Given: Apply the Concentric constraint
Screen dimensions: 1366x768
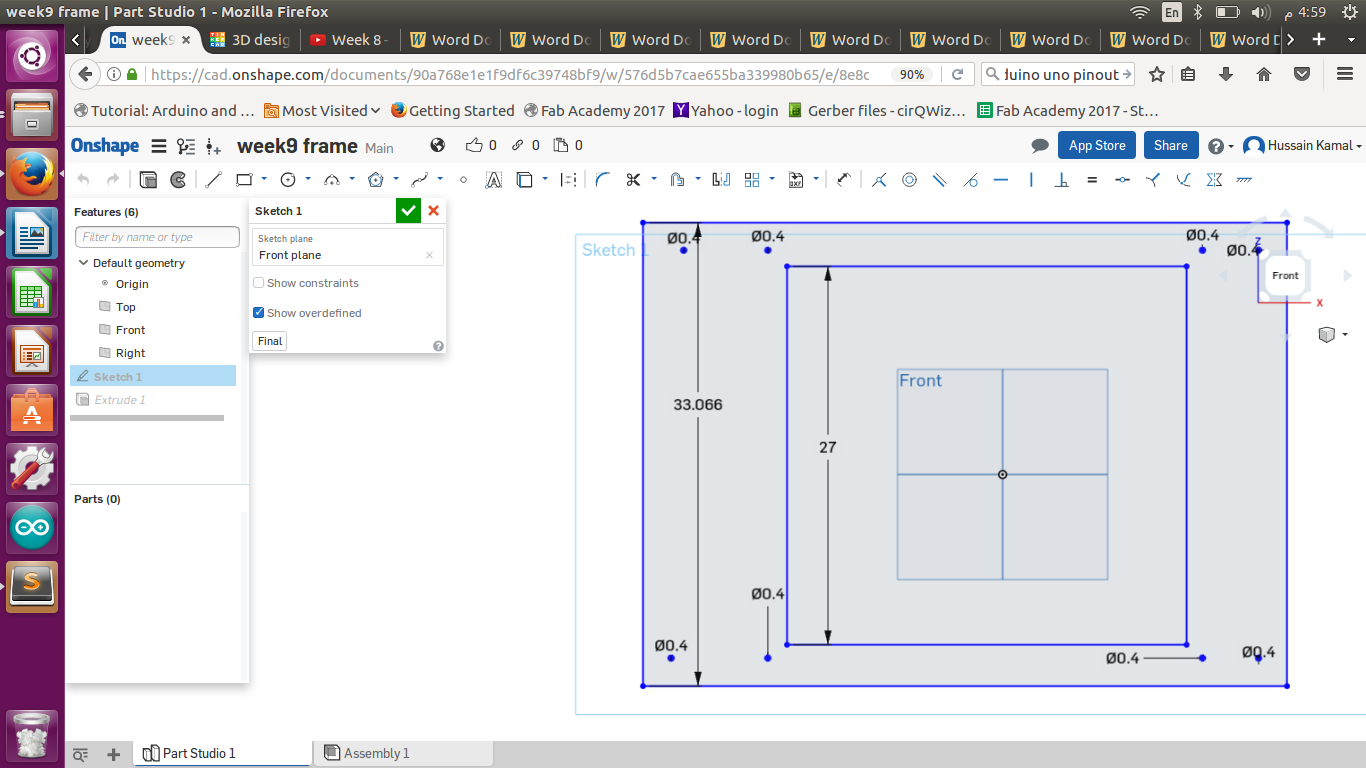Looking at the screenshot, I should pos(909,180).
